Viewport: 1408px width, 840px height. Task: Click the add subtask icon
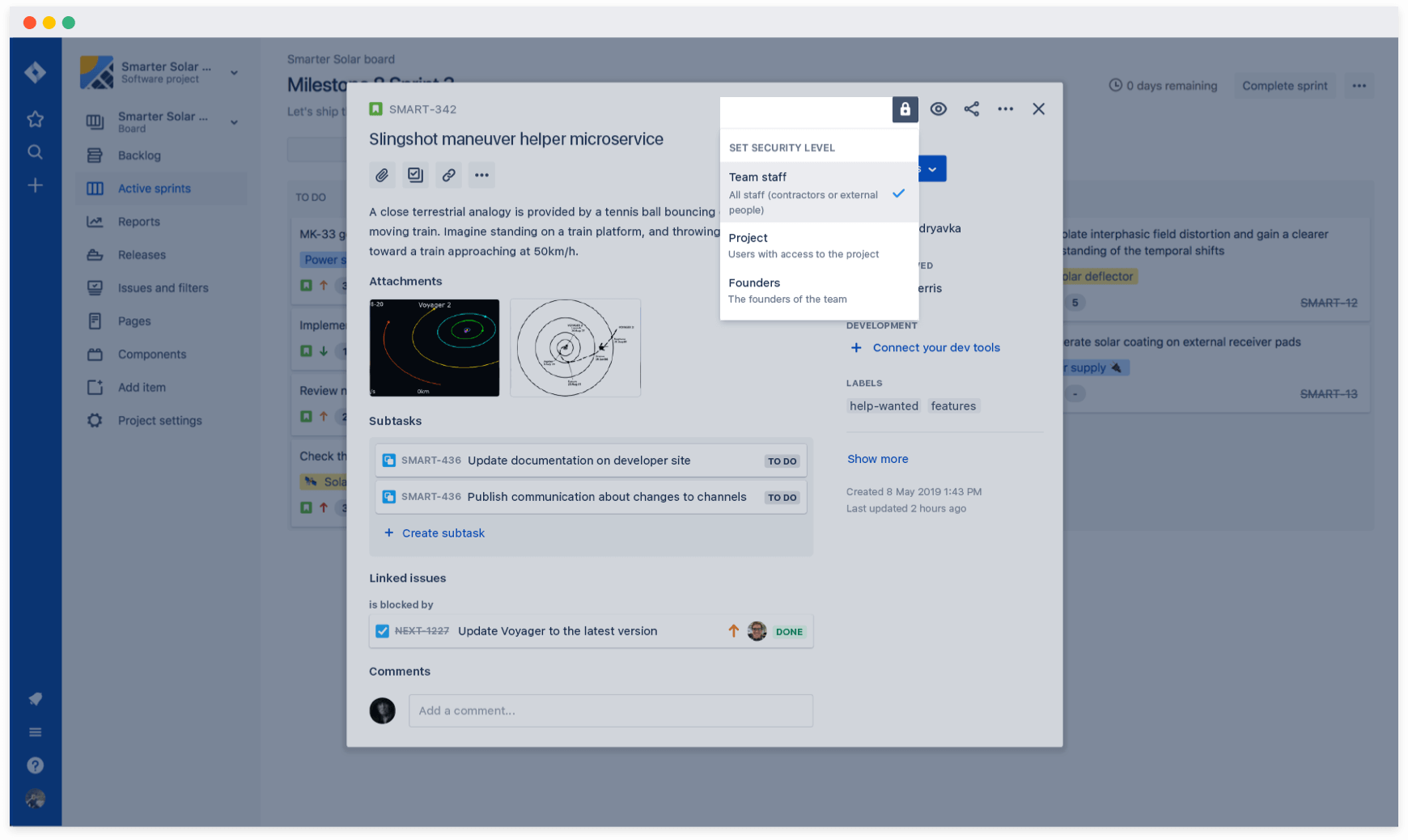pos(415,175)
